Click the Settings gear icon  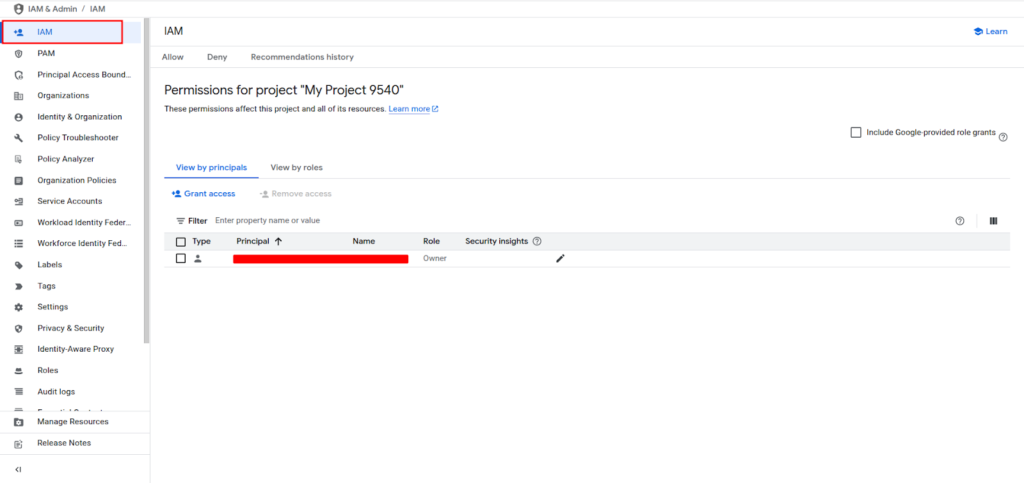point(18,307)
